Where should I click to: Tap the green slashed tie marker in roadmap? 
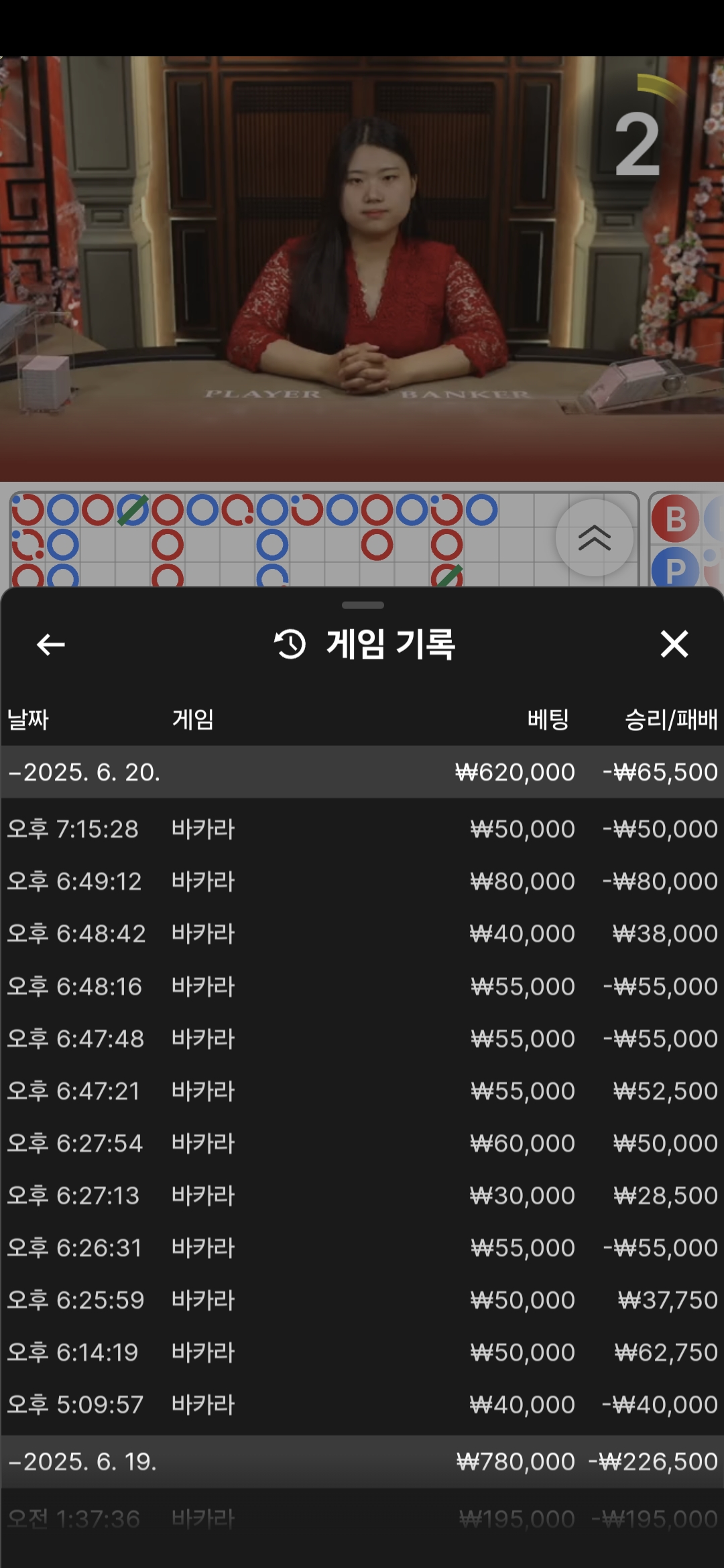[x=132, y=511]
